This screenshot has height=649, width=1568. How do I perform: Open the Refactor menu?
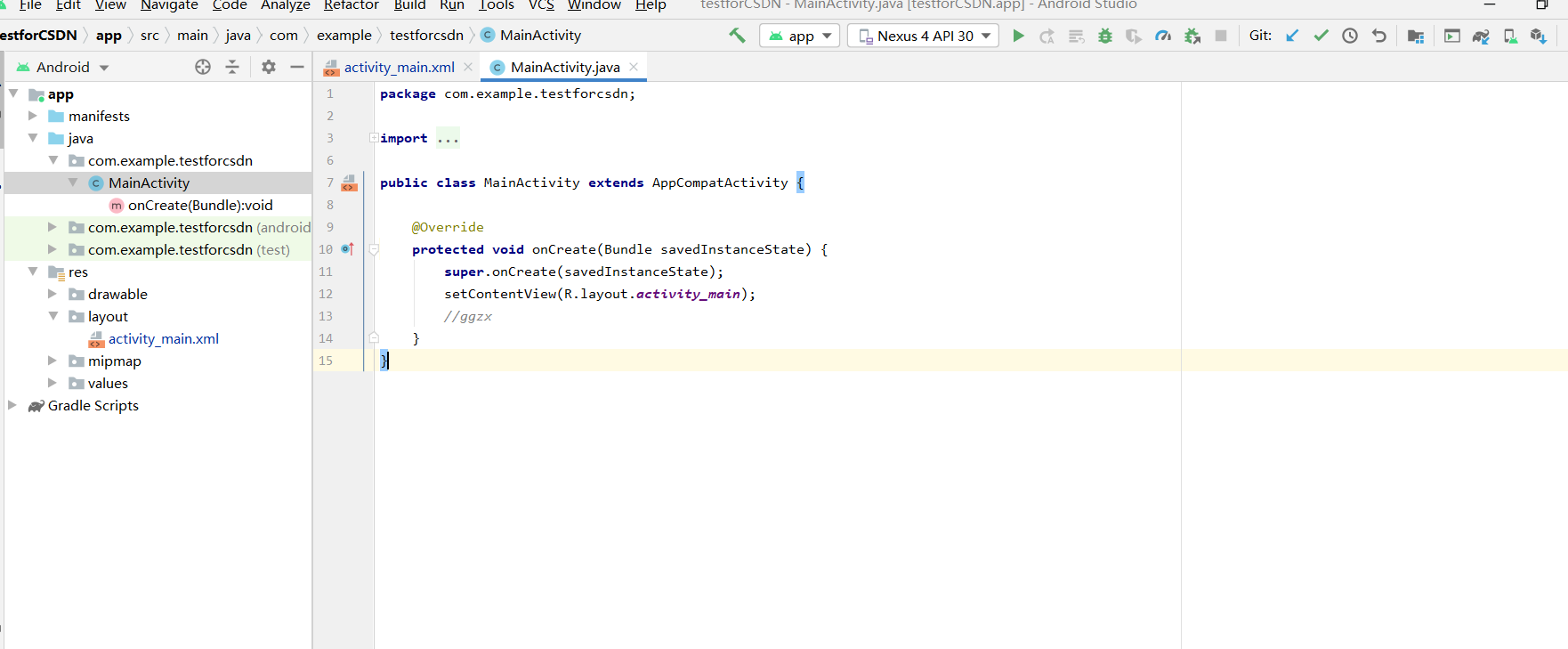351,4
